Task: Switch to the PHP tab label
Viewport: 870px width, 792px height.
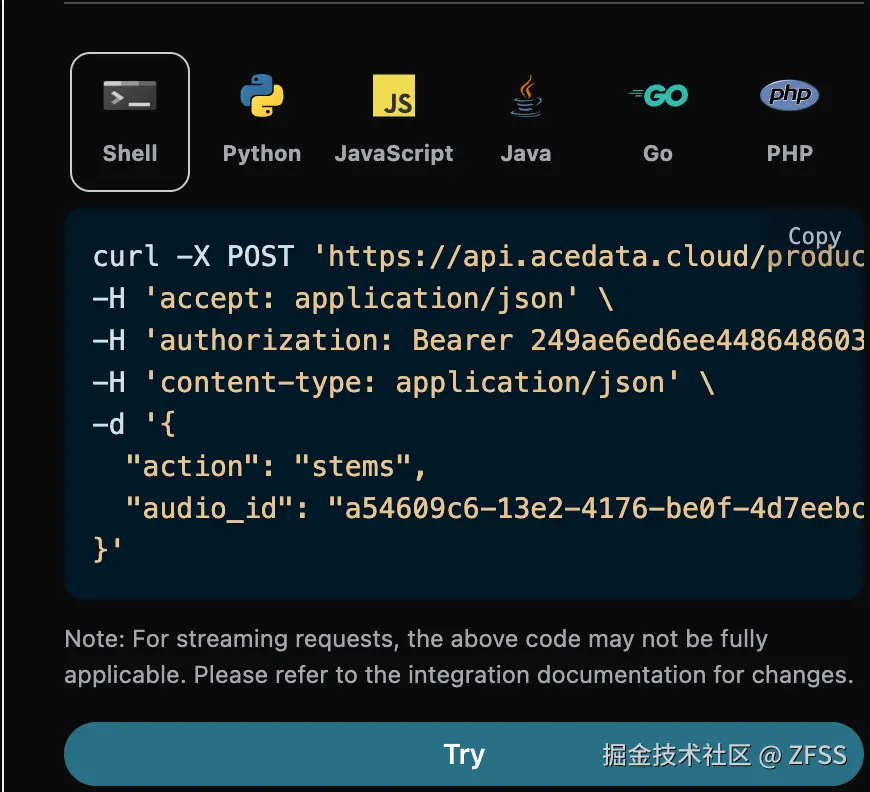Action: 790,153
